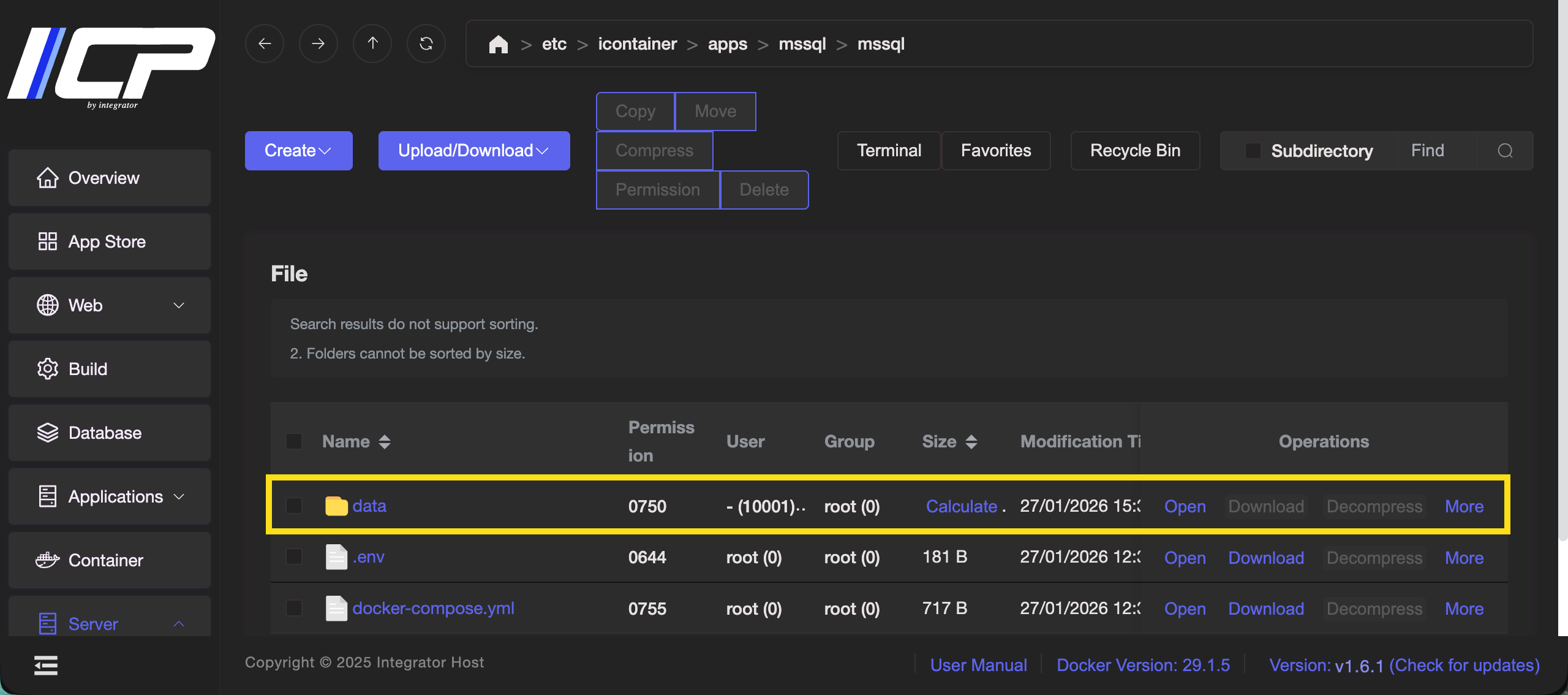Focus the Find search field

[1437, 151]
